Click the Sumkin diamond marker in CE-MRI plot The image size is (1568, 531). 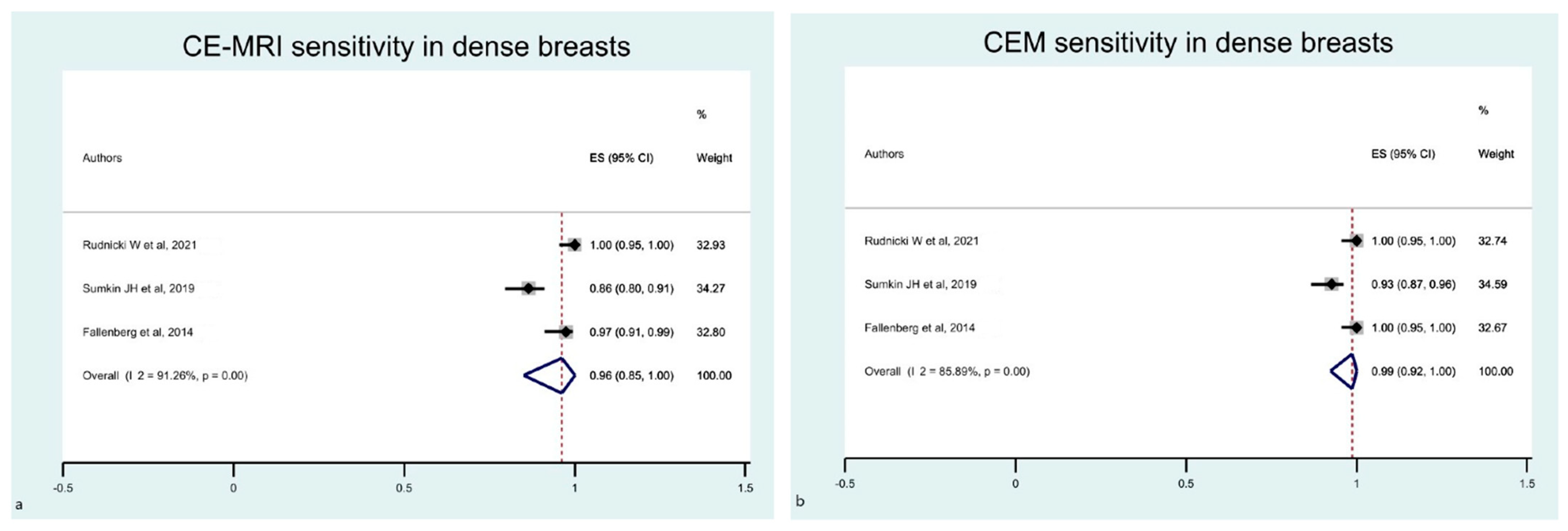[528, 288]
